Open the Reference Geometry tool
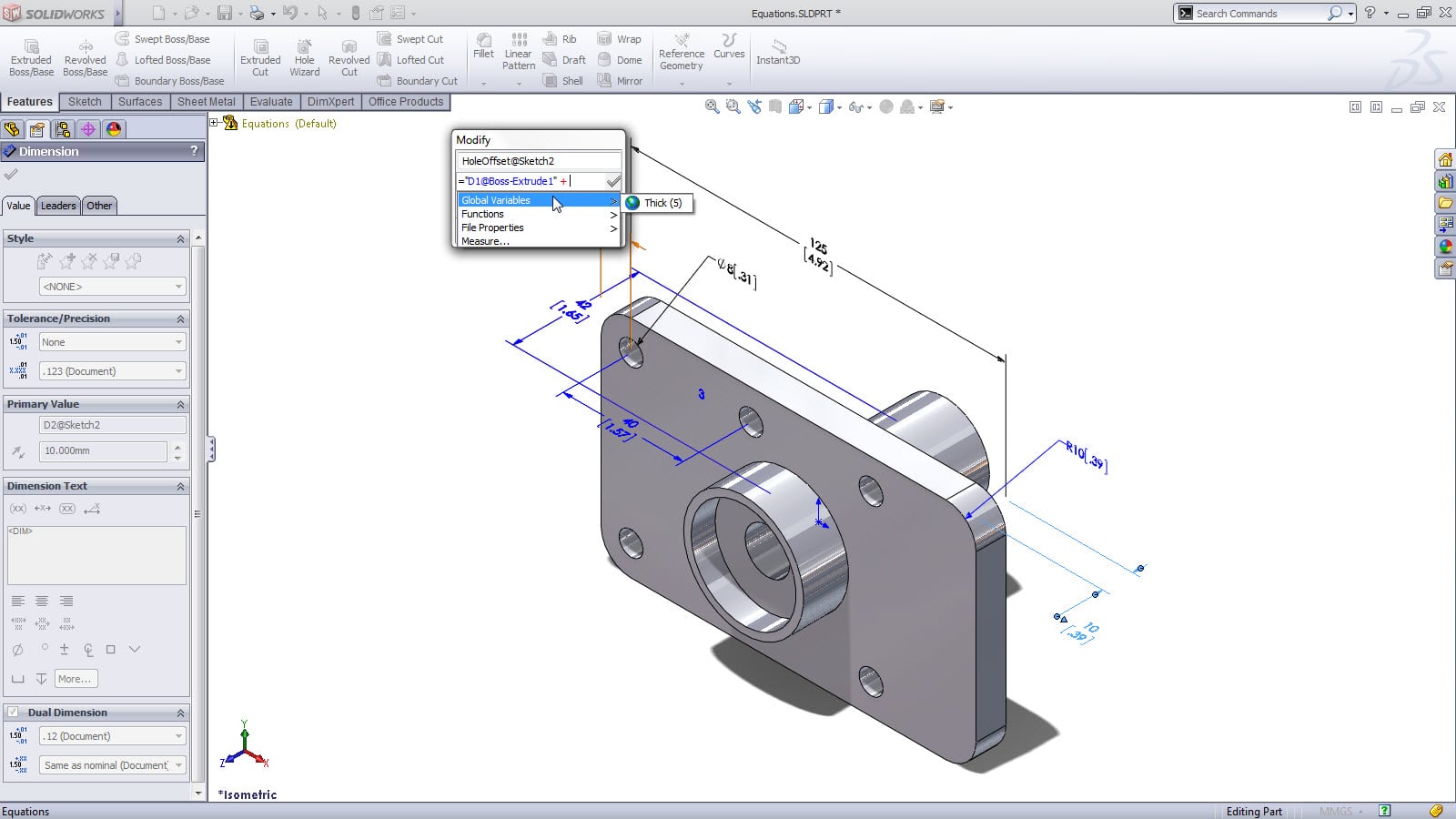 tap(682, 52)
